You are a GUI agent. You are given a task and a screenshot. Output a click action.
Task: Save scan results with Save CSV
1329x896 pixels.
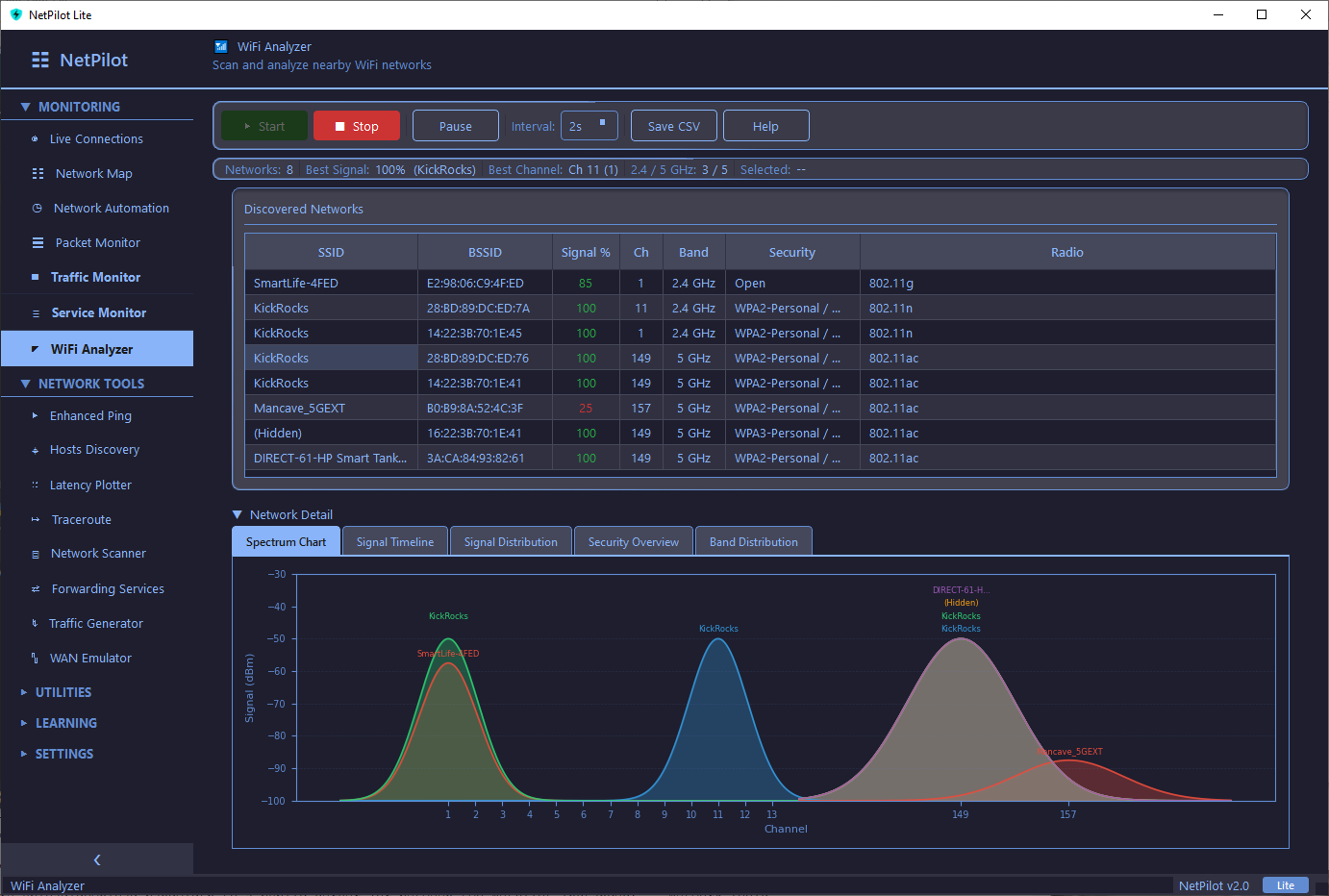(x=673, y=125)
